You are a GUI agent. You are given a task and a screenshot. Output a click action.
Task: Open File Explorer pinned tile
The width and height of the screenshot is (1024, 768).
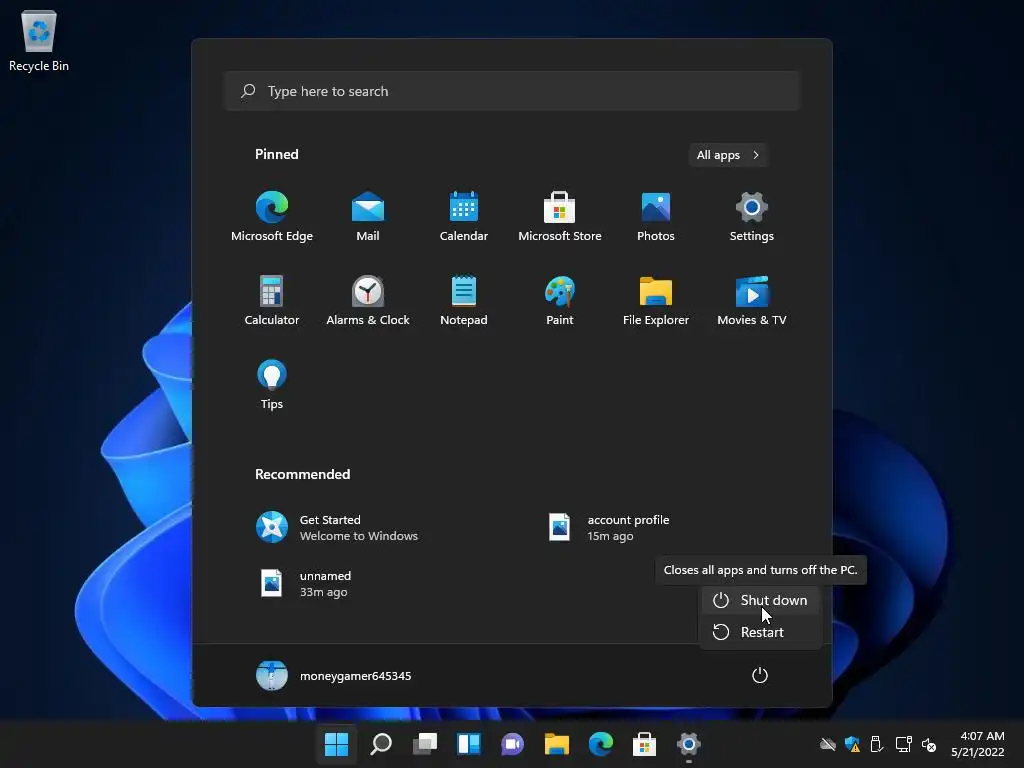pyautogui.click(x=656, y=300)
